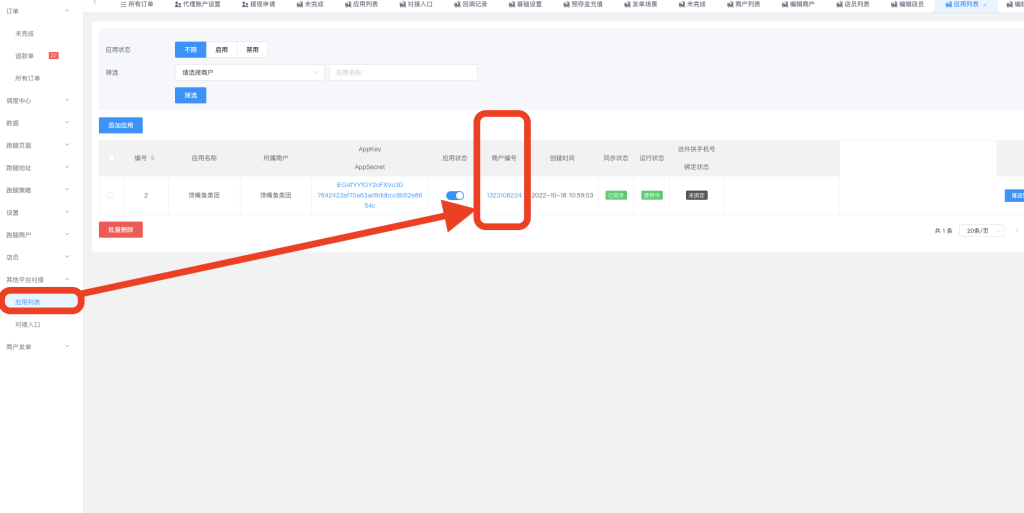Click the red 批量删除 button
This screenshot has height=513, width=1024.
coord(121,229)
